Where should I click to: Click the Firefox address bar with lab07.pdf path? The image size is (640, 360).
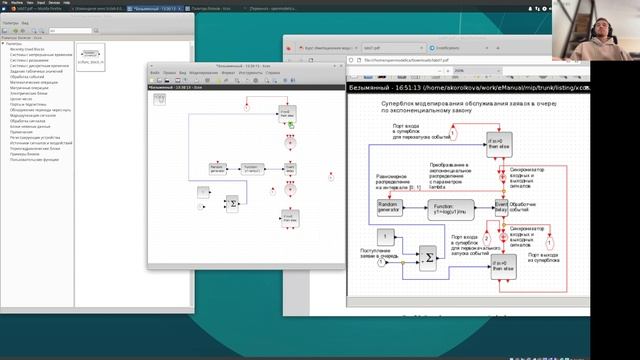point(457,60)
